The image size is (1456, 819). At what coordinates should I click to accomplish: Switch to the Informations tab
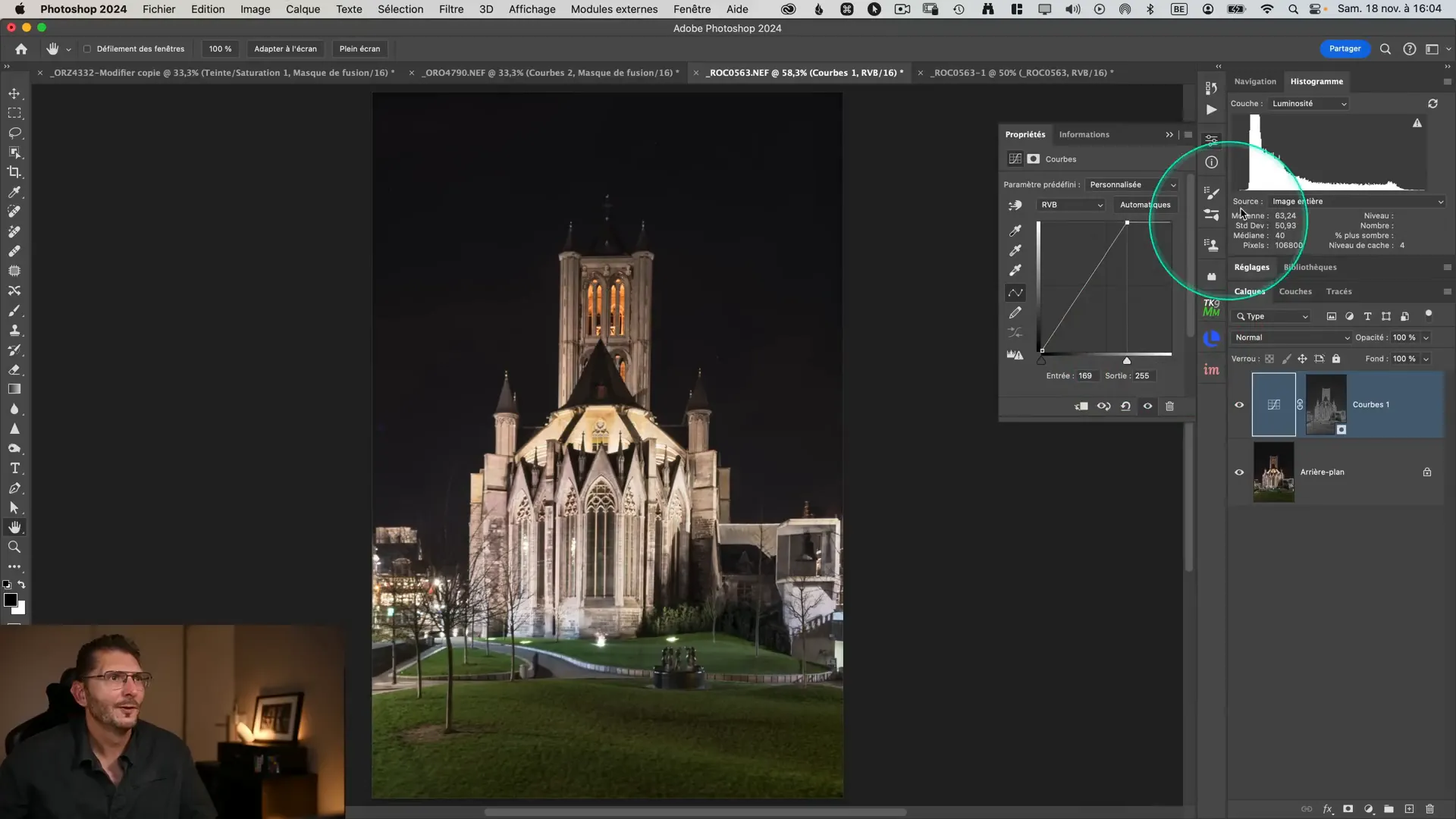tap(1084, 134)
